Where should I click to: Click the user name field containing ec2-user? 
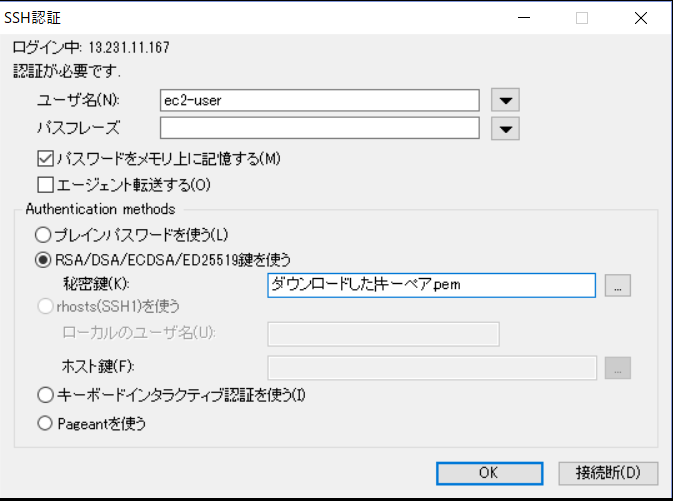click(x=320, y=100)
